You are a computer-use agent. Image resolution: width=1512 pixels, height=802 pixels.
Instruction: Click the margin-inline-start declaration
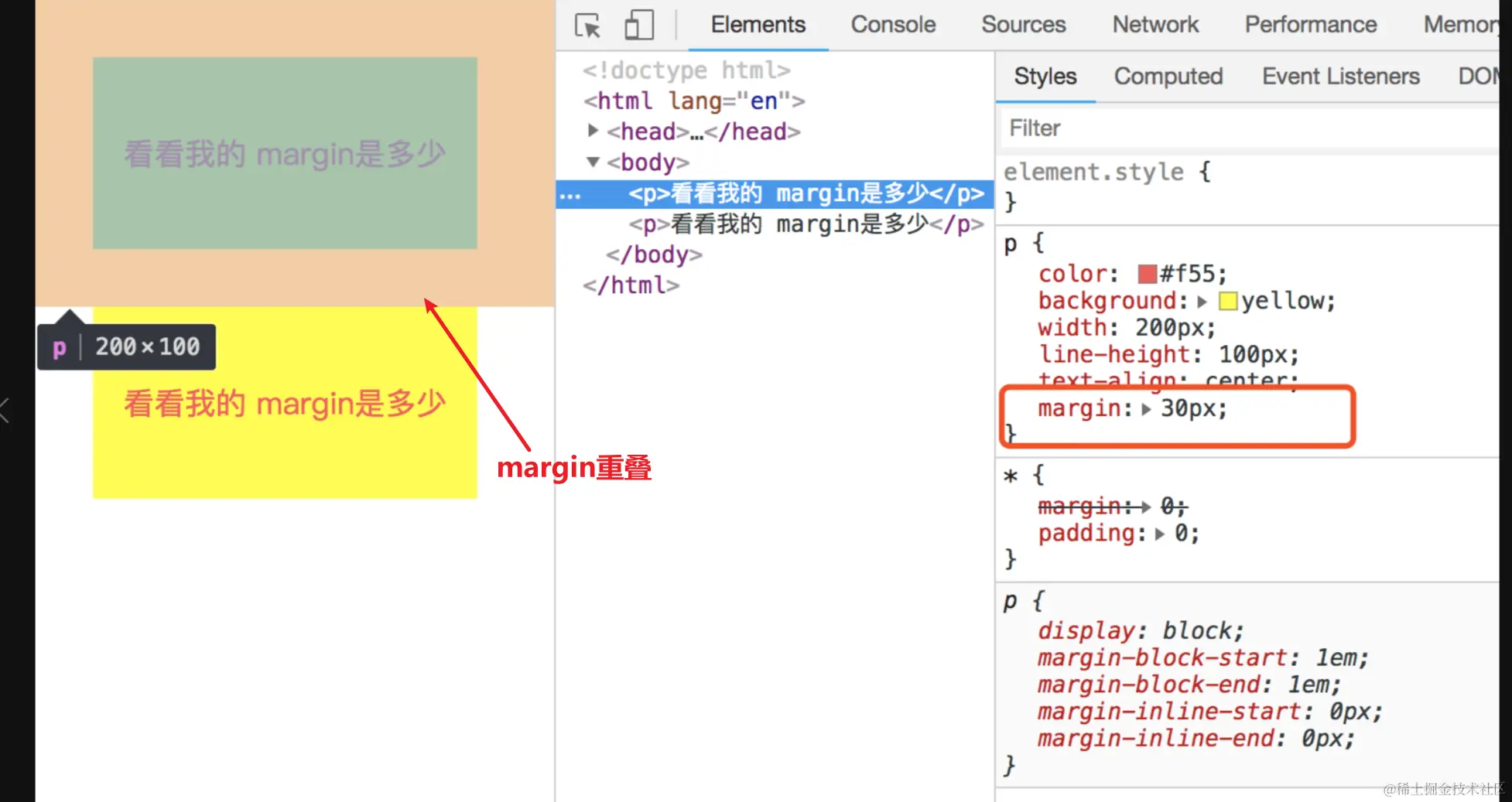(1210, 712)
